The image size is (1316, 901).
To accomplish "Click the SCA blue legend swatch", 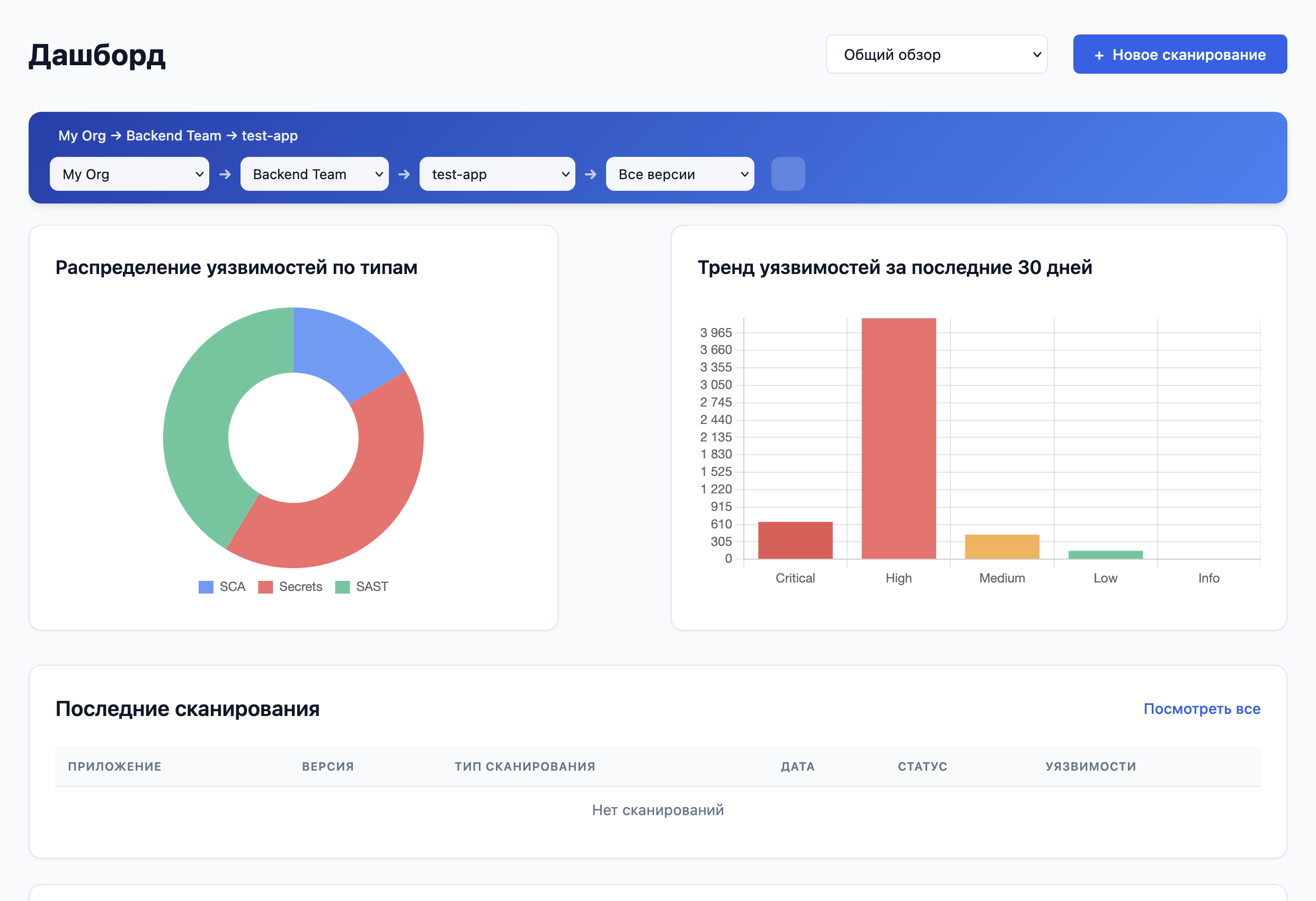I will coord(206,587).
